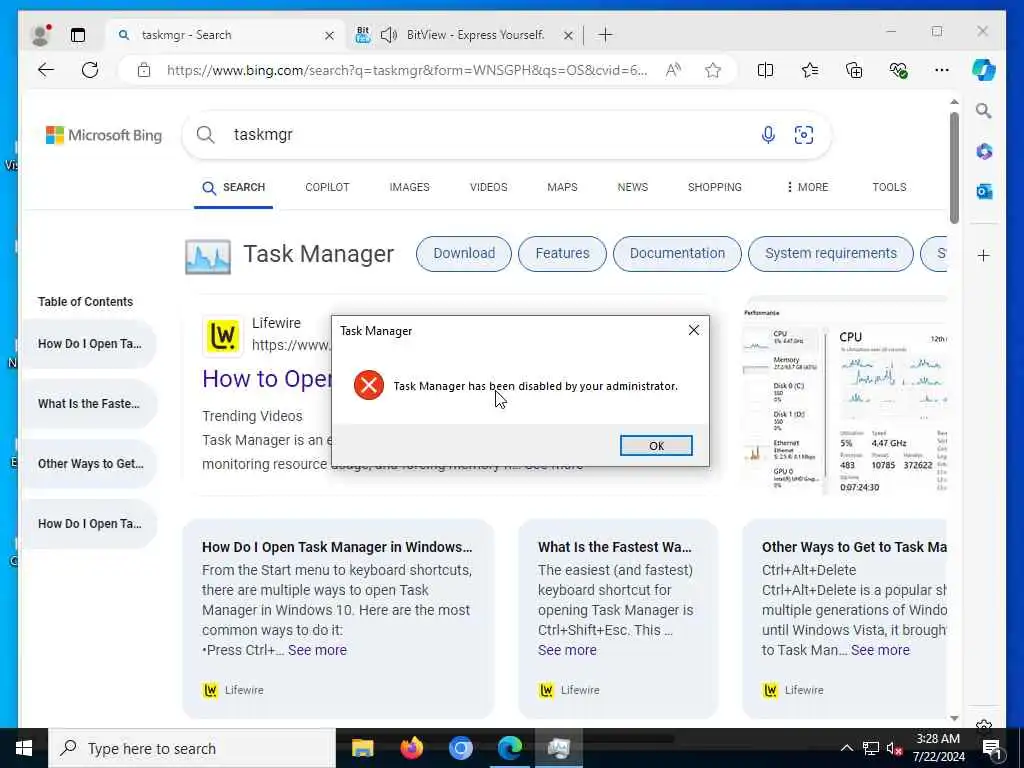Refresh the Bing search page
The width and height of the screenshot is (1024, 768).
[90, 70]
